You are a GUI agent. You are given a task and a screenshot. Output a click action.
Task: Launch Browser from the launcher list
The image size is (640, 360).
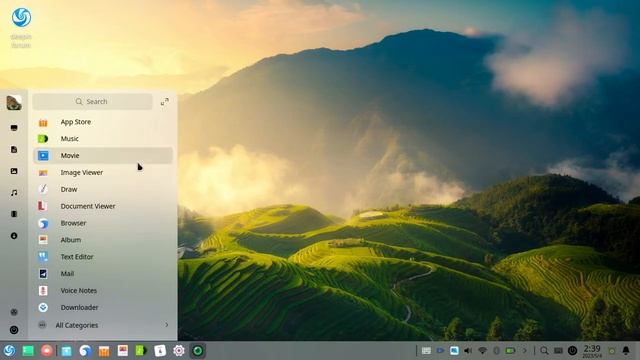click(102, 223)
